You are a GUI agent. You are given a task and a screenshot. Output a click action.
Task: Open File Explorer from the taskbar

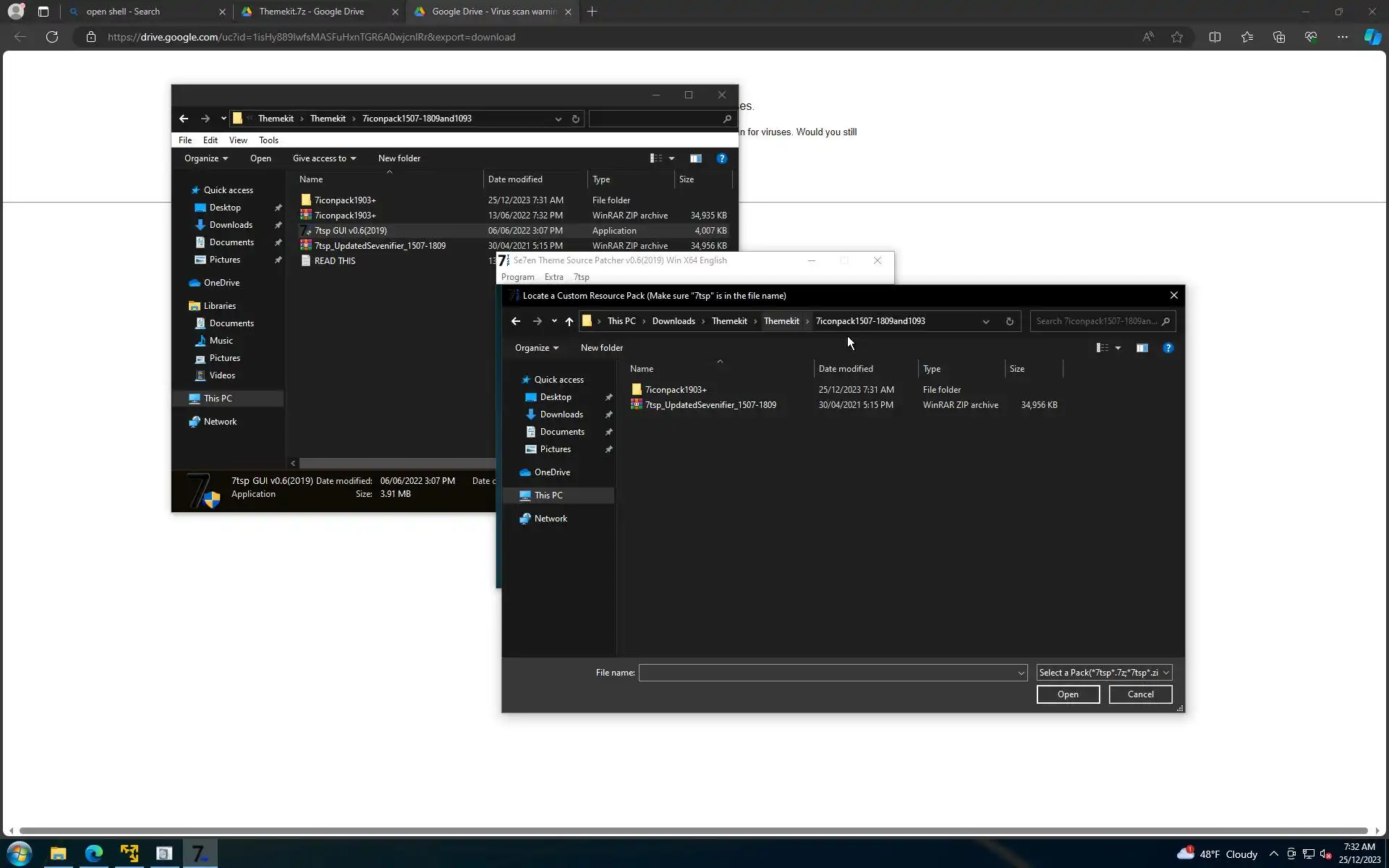pos(58,854)
